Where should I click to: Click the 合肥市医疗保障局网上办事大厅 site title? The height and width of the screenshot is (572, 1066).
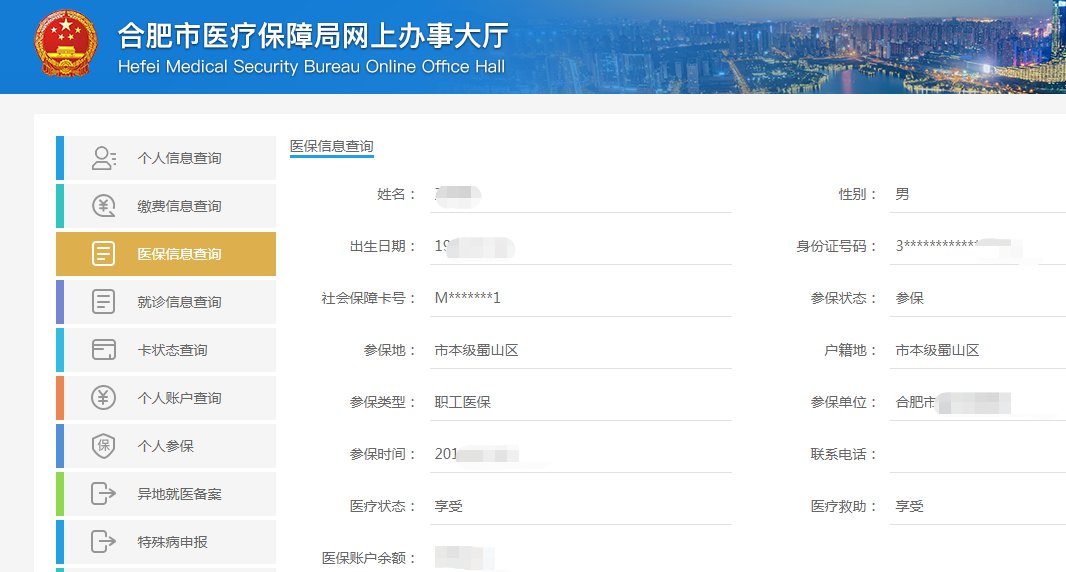coord(312,37)
